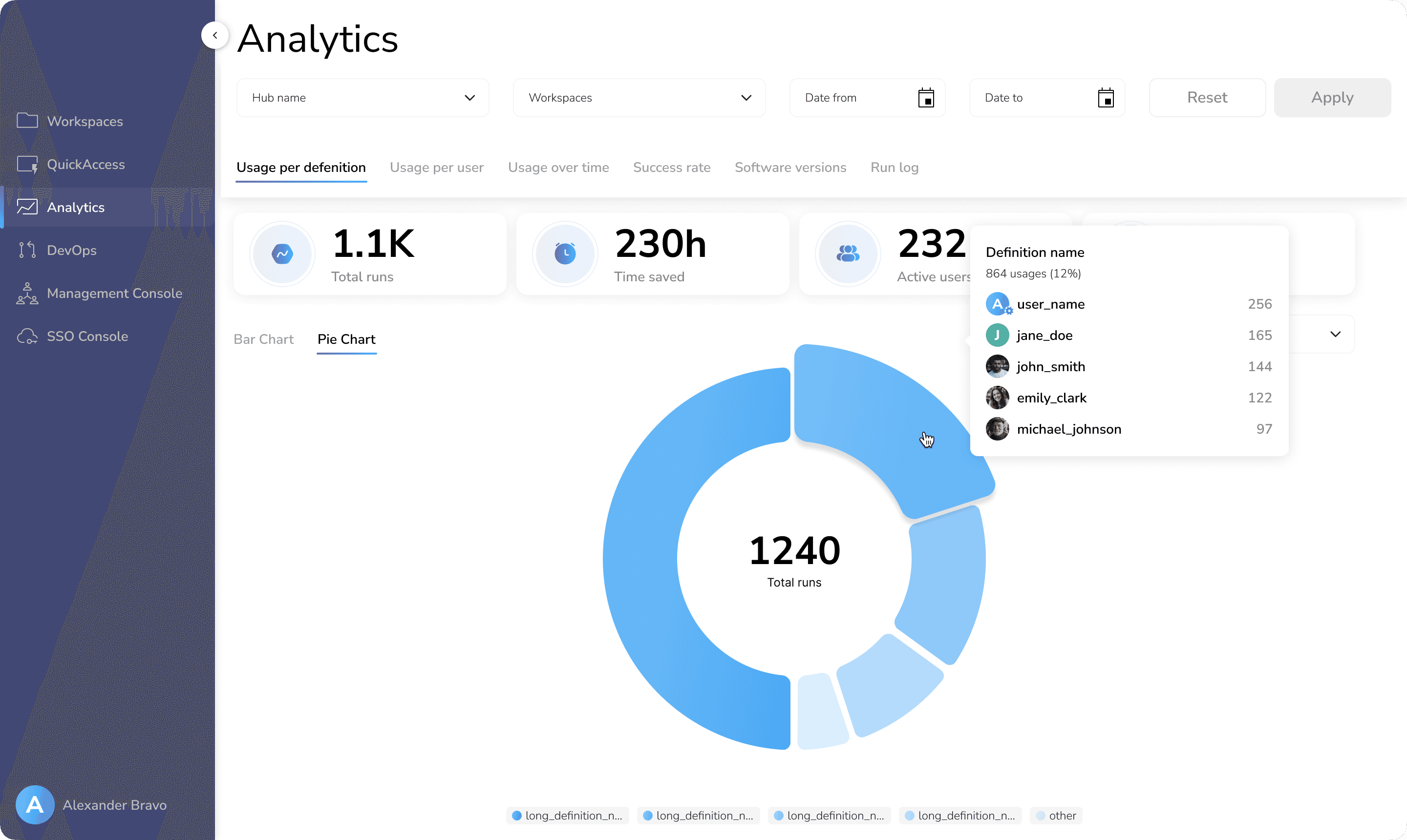Viewport: 1407px width, 840px height.
Task: Open Workspaces from the sidebar folder icon
Action: (27, 121)
